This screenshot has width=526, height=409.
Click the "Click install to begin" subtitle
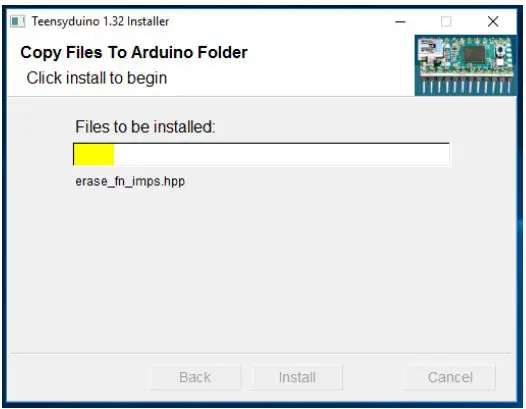click(x=97, y=78)
